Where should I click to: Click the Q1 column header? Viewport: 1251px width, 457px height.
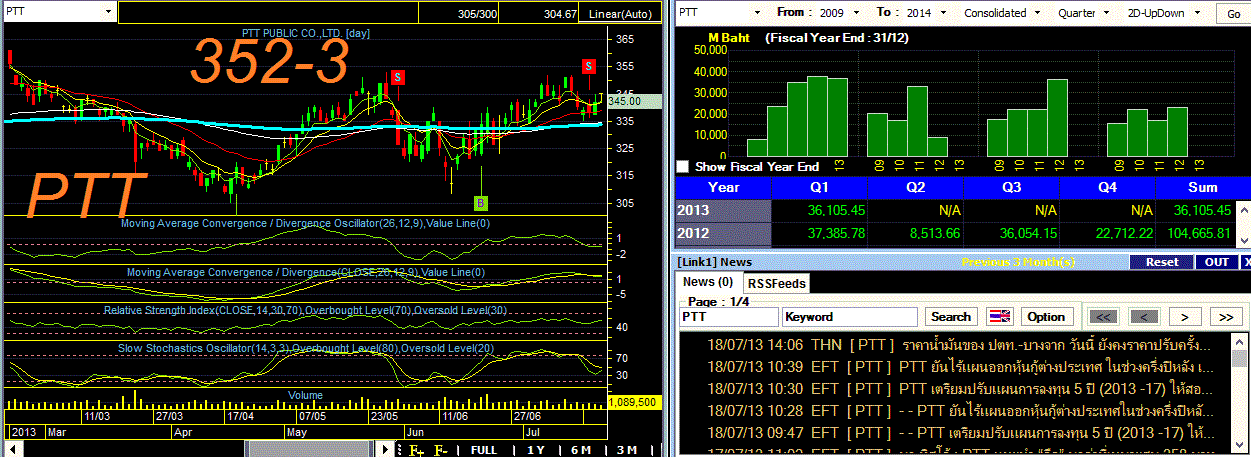tap(819, 187)
